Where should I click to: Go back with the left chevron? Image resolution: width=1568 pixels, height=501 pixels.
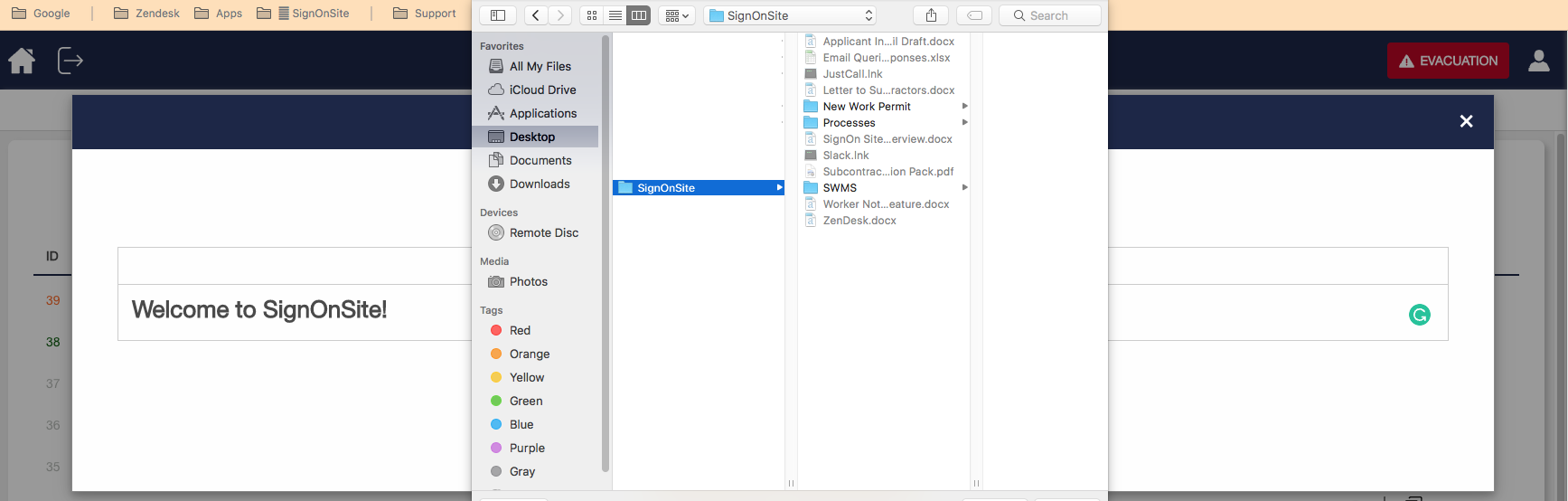click(x=536, y=15)
